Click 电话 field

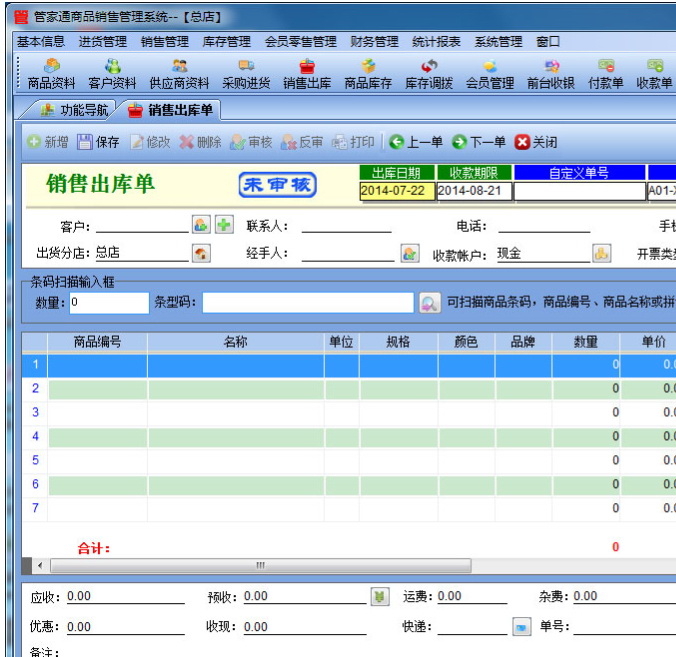(544, 225)
